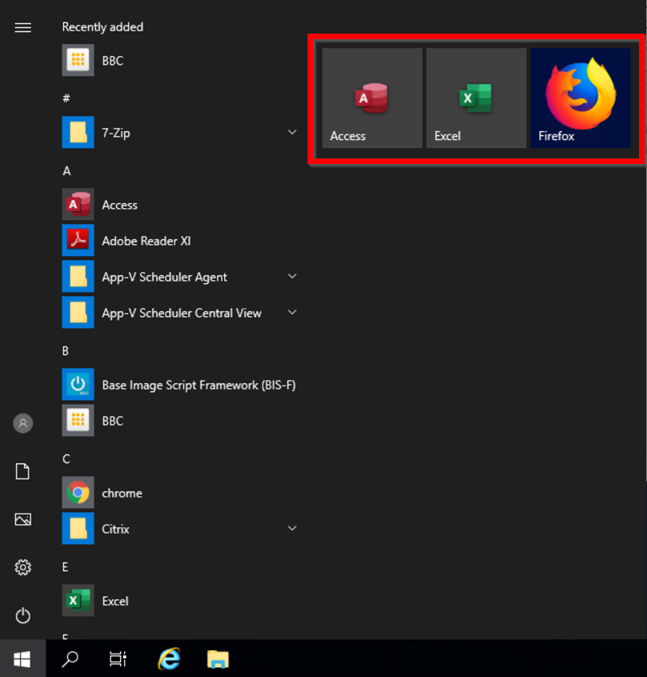Click 'Adobe Reader XI' text label

(146, 241)
